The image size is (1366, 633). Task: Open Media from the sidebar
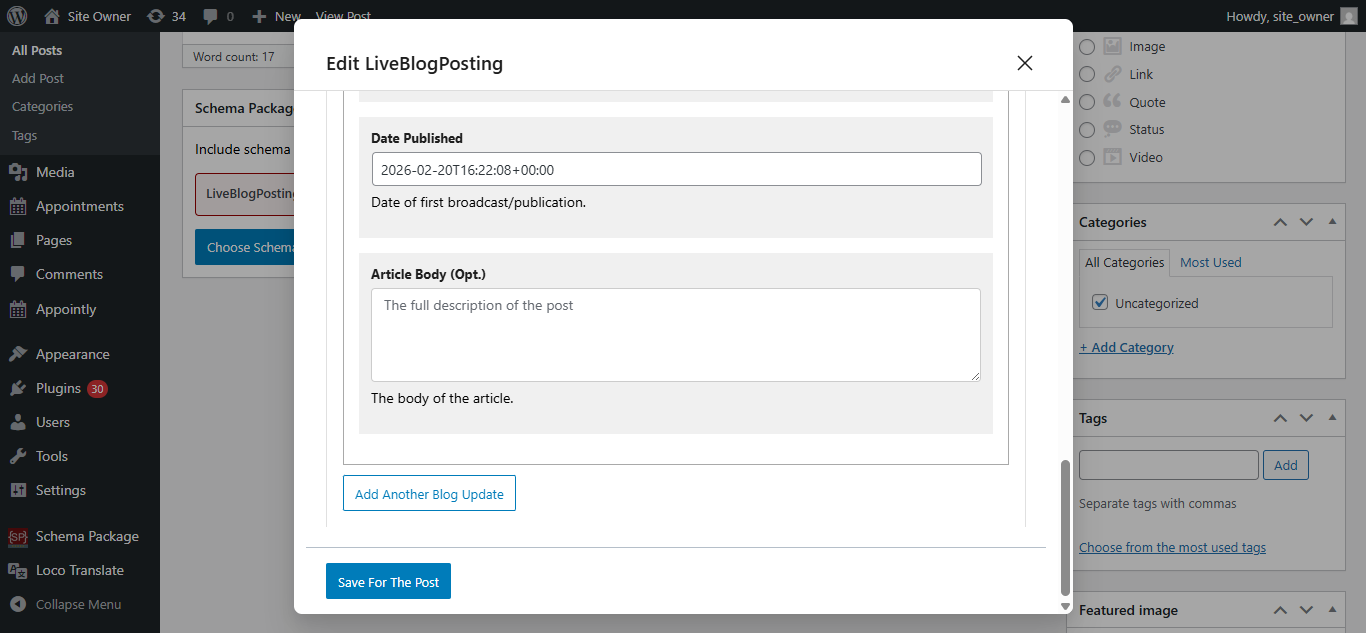tap(55, 172)
